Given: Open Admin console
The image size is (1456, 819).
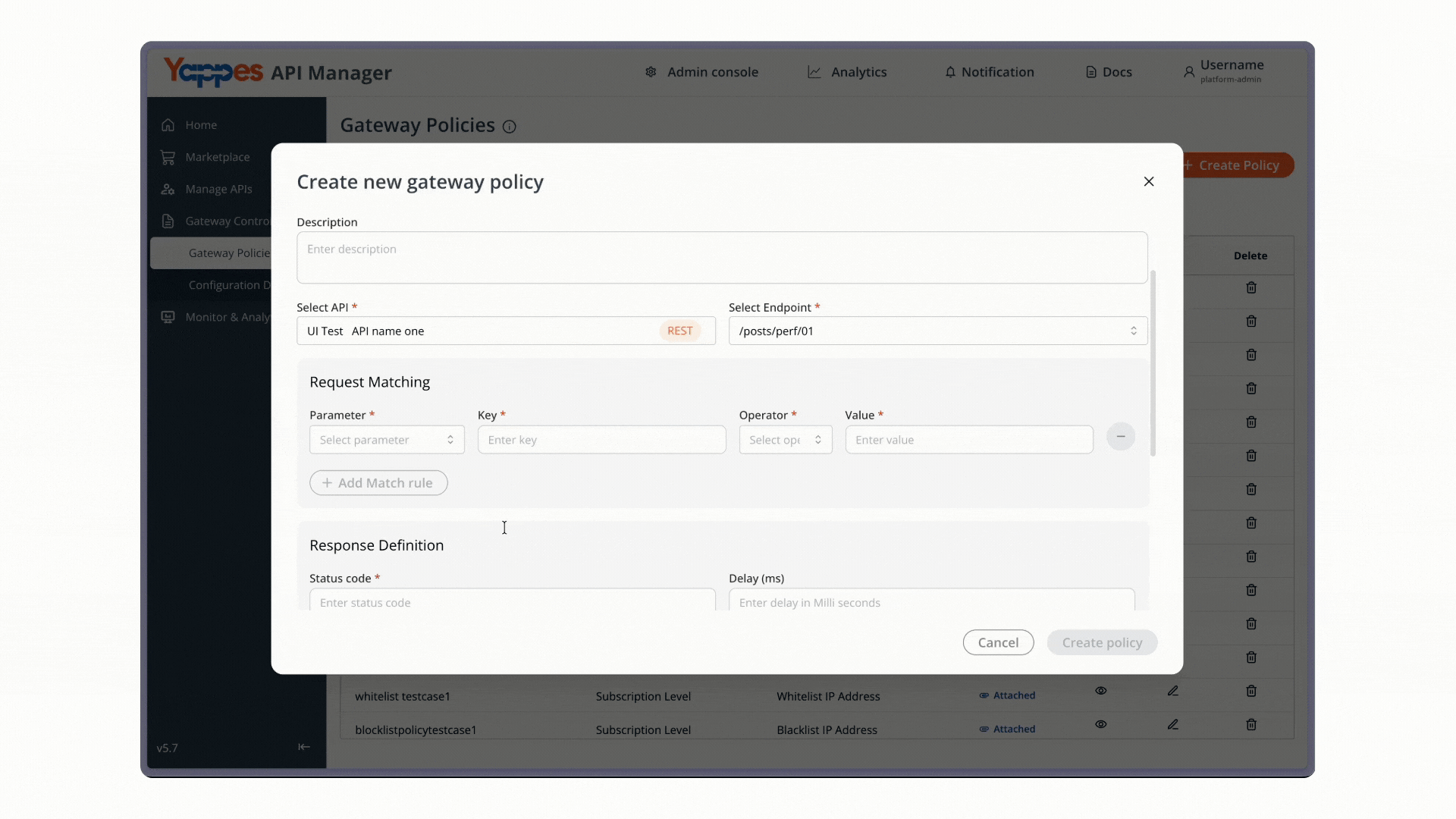Looking at the screenshot, I should 701,72.
